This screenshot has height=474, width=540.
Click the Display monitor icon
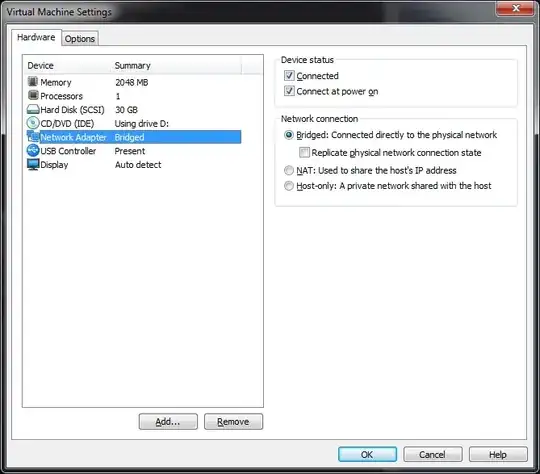33,164
